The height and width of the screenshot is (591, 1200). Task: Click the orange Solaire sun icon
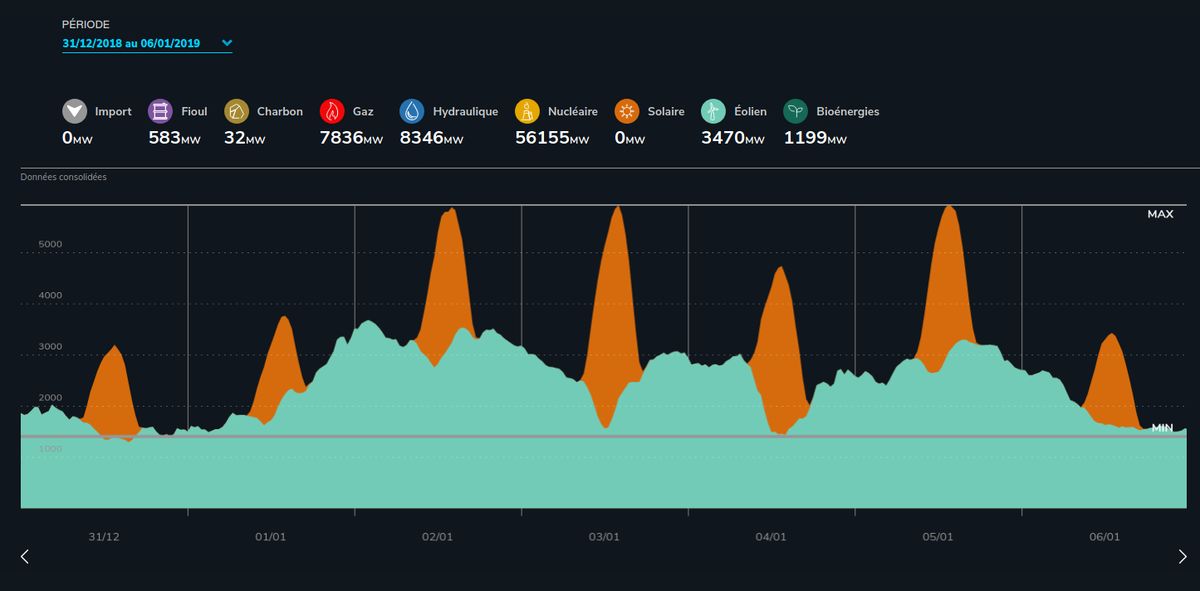(628, 111)
